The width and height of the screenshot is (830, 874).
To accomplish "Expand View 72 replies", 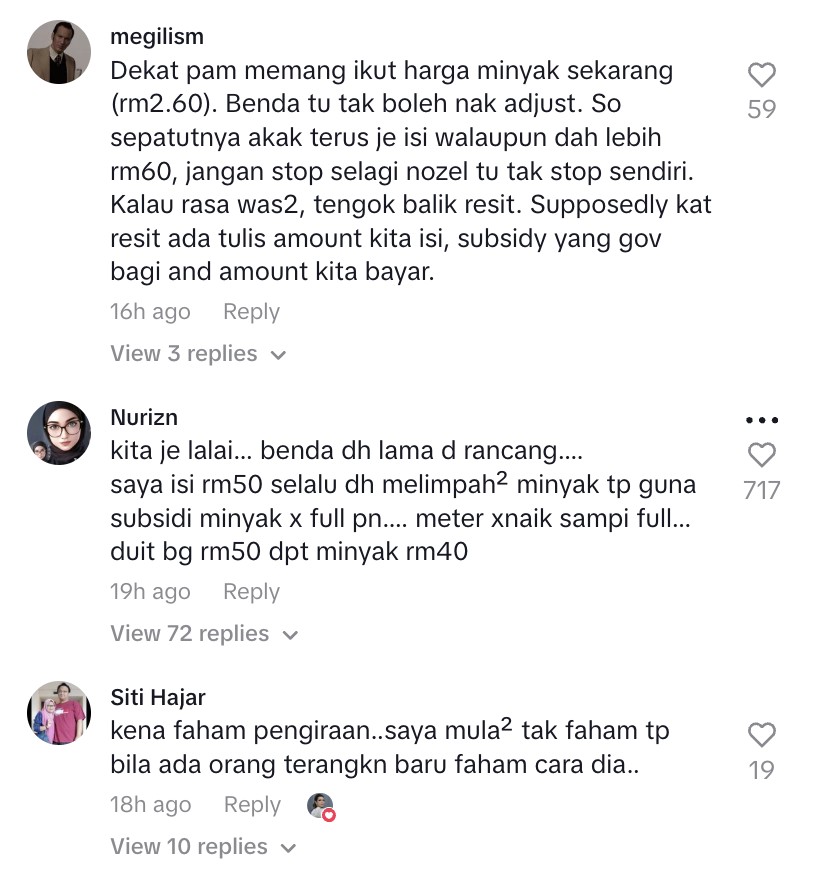I will (x=205, y=634).
